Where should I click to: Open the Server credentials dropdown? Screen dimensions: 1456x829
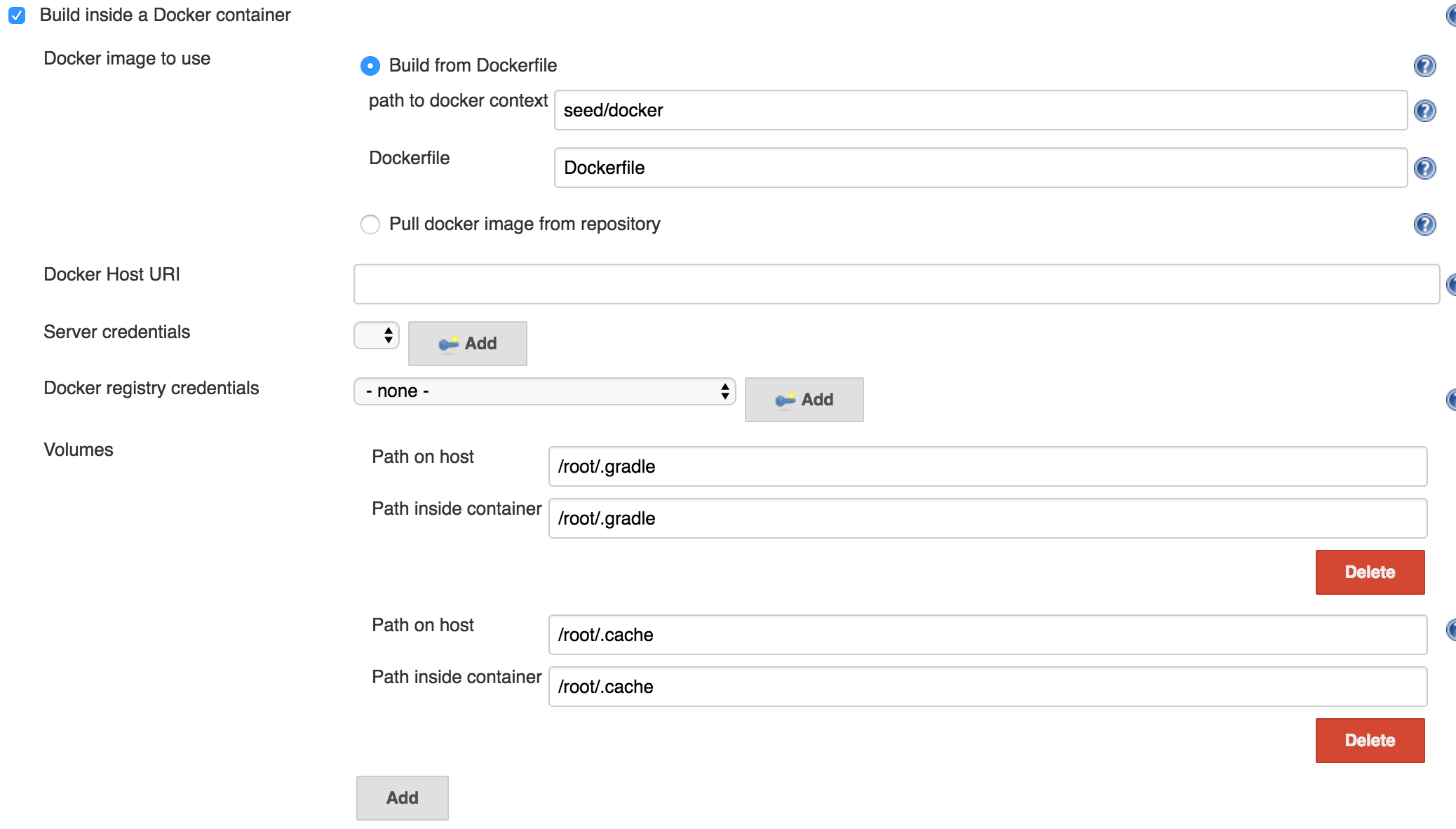pos(377,336)
